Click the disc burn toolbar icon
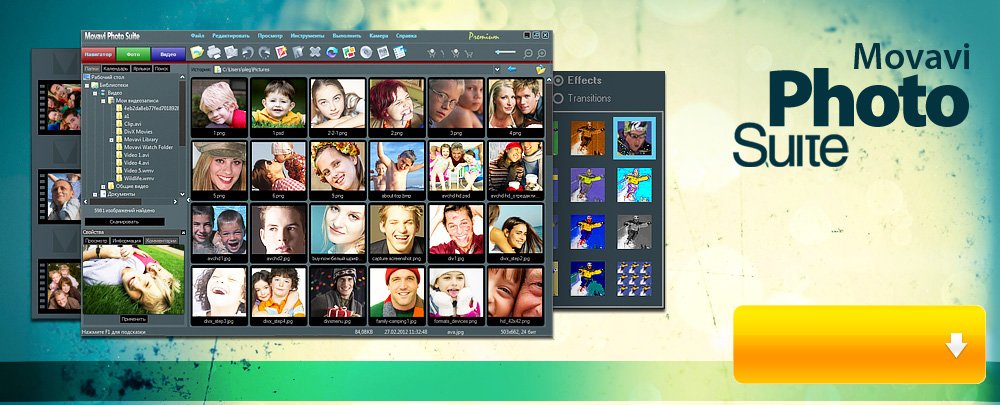Screen dimensions: 1000x405 [x=366, y=52]
